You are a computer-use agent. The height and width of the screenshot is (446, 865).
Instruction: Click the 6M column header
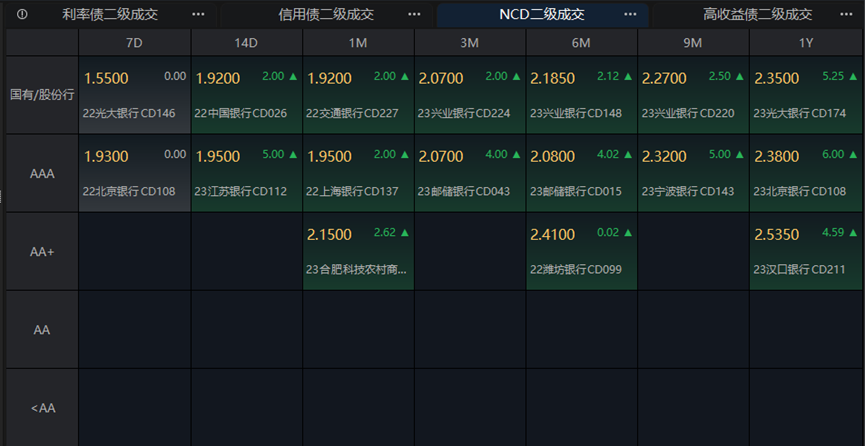point(581,43)
